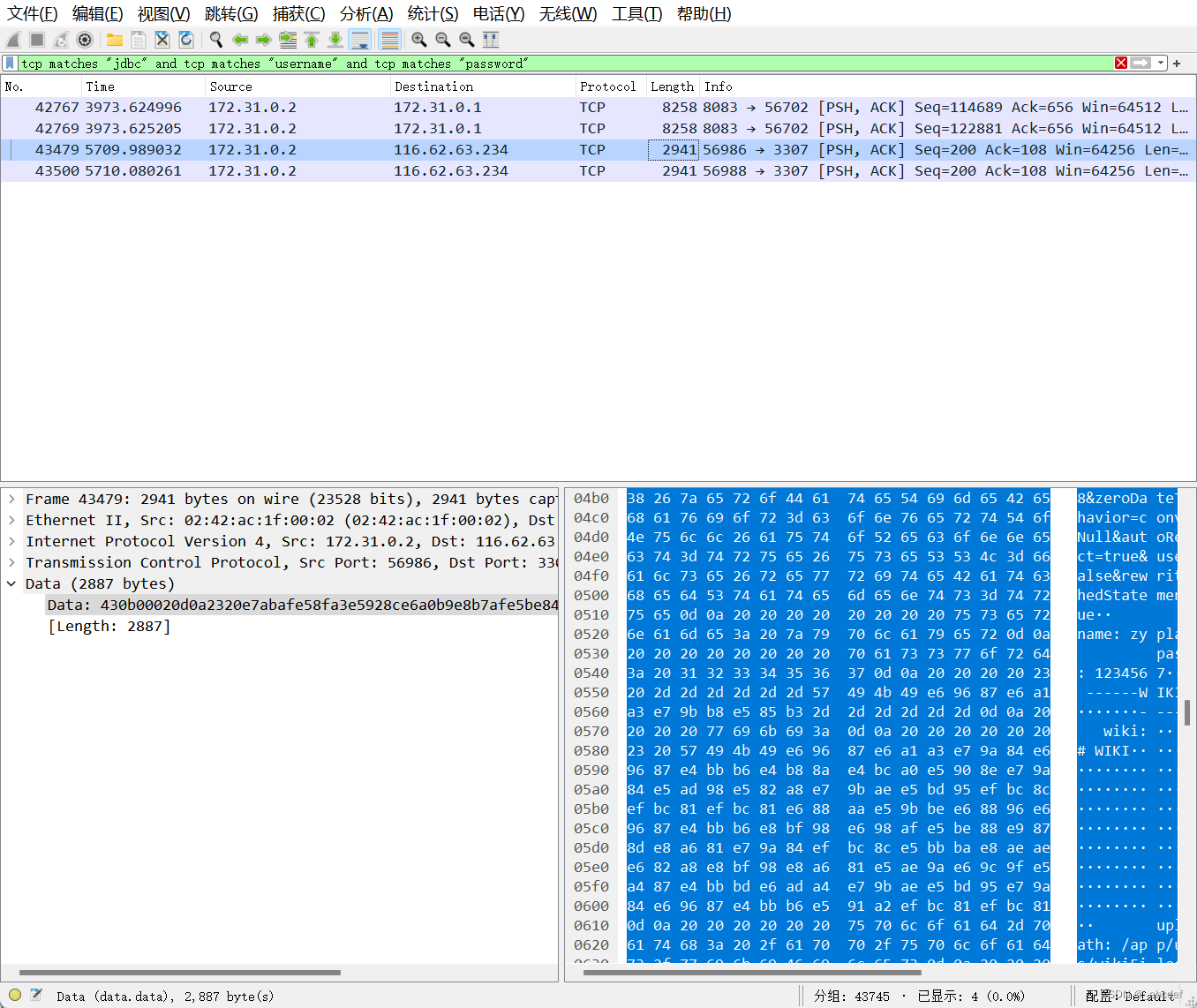1197x1008 pixels.
Task: Toggle auto-scroll during live capture
Action: coord(359,40)
